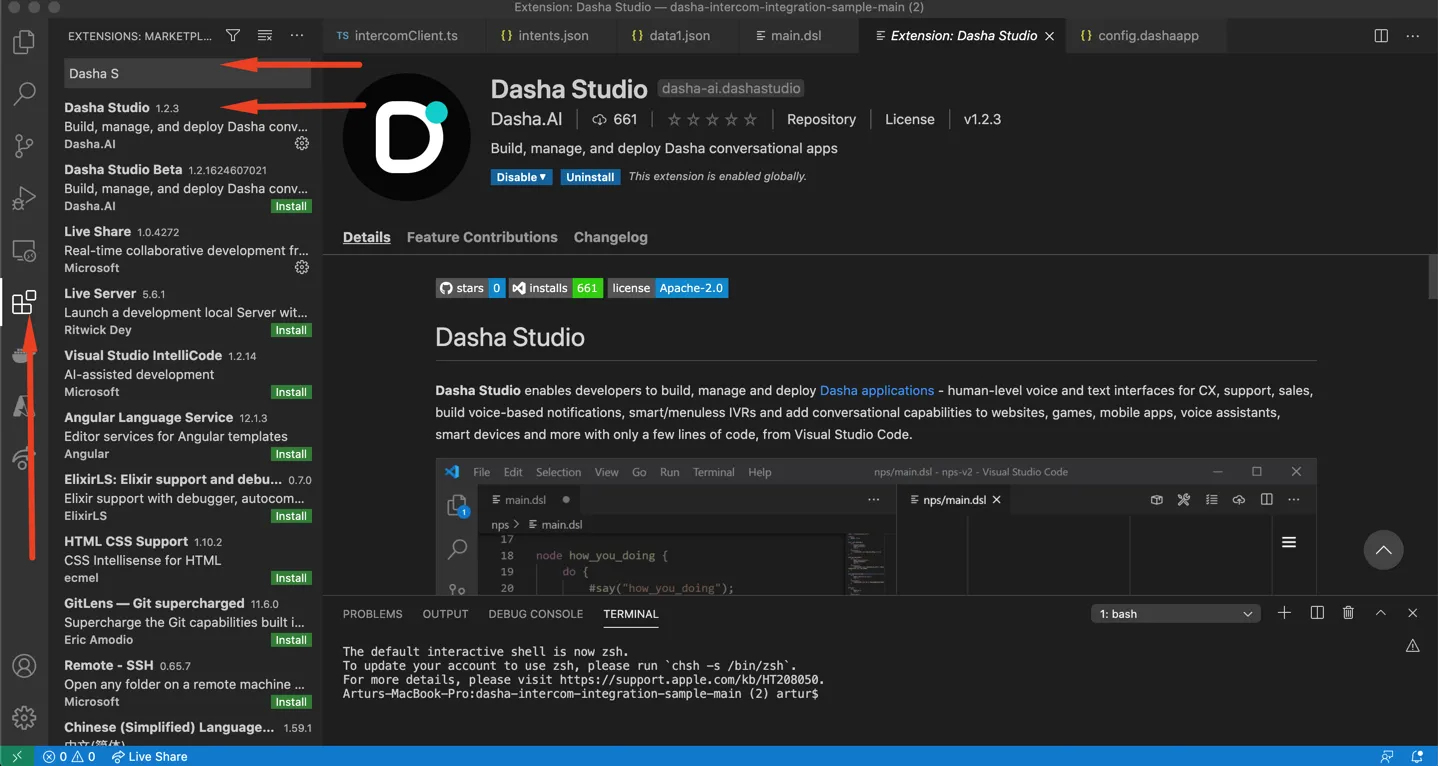Switch to OUTPUT panel tab

pyautogui.click(x=446, y=614)
